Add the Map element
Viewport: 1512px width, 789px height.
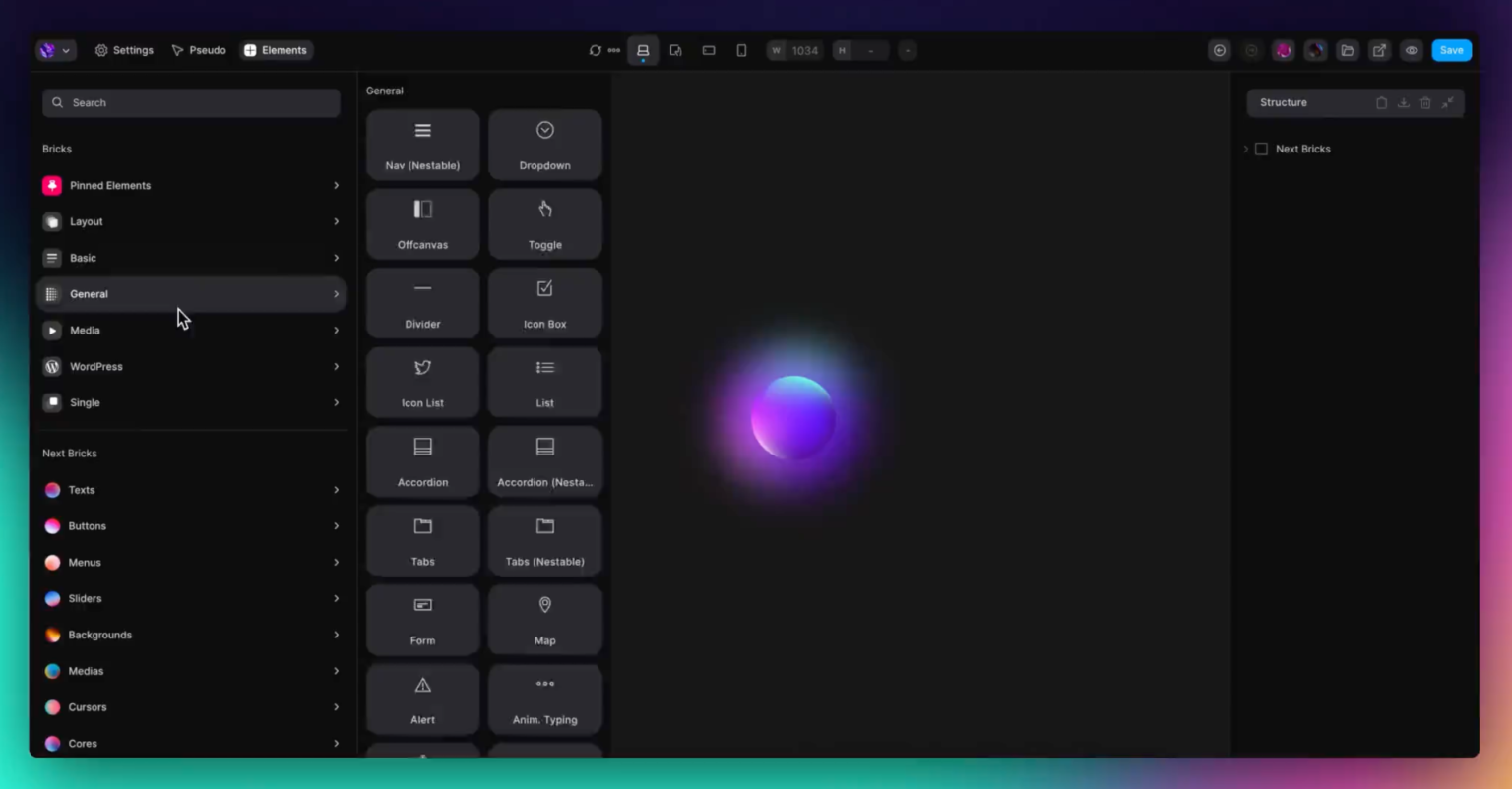click(544, 620)
